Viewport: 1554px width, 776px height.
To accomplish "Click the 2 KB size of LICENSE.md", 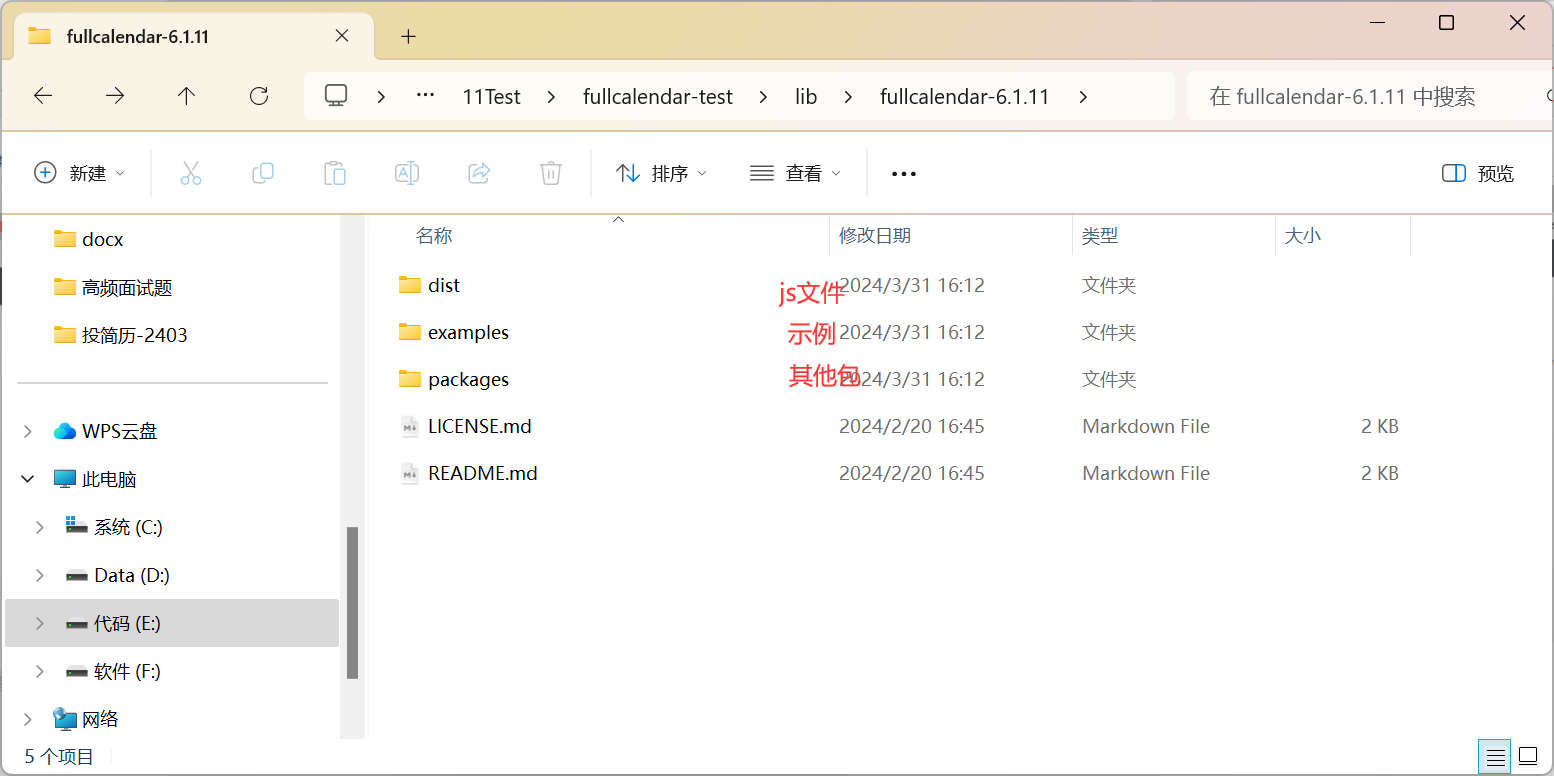I will pyautogui.click(x=1380, y=426).
